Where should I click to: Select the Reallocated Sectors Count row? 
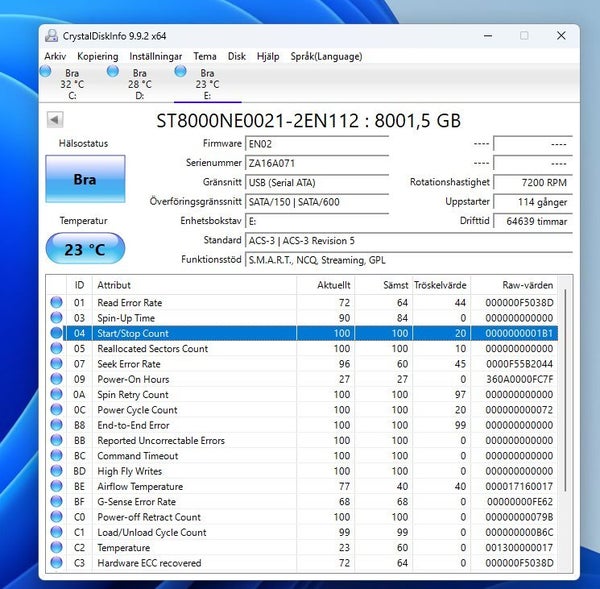pos(302,349)
